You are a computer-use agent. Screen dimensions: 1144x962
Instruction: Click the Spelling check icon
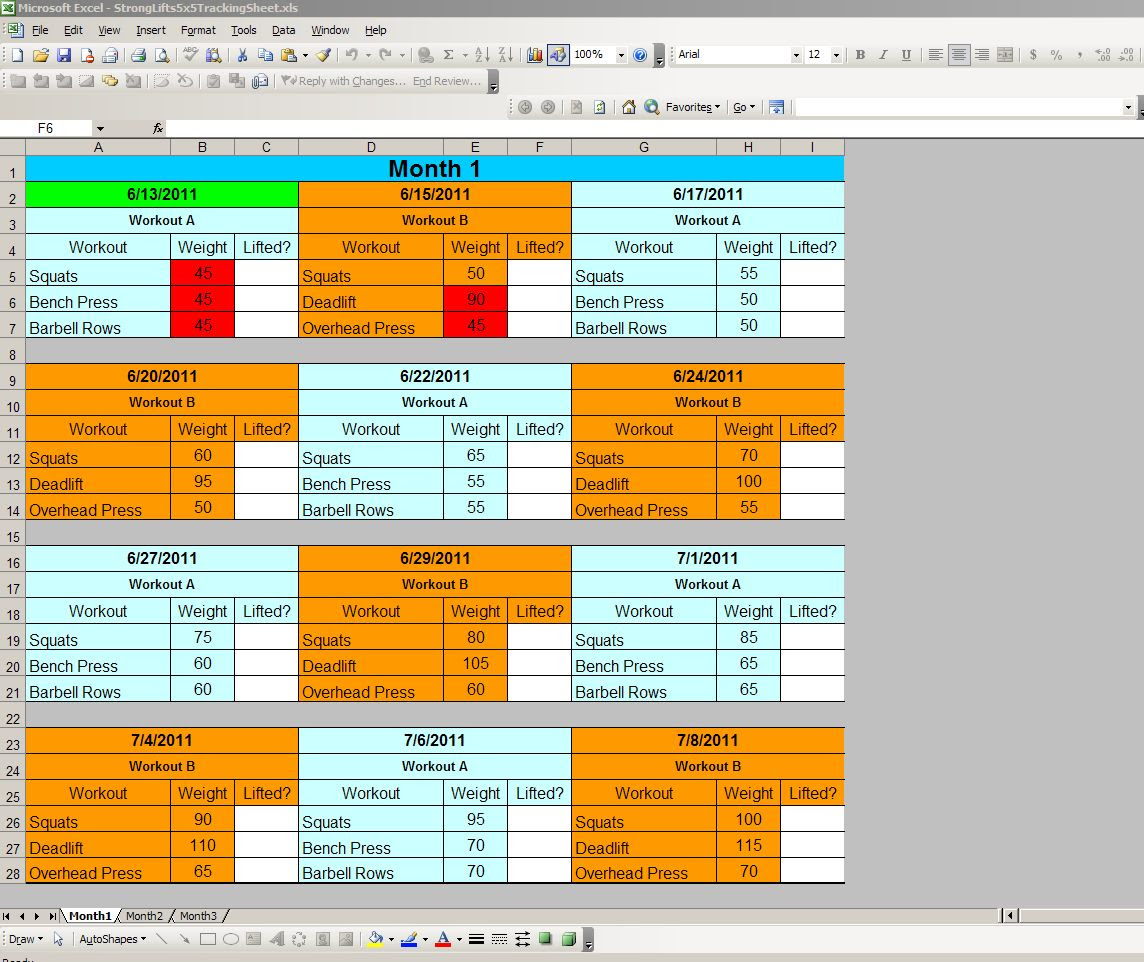[189, 55]
